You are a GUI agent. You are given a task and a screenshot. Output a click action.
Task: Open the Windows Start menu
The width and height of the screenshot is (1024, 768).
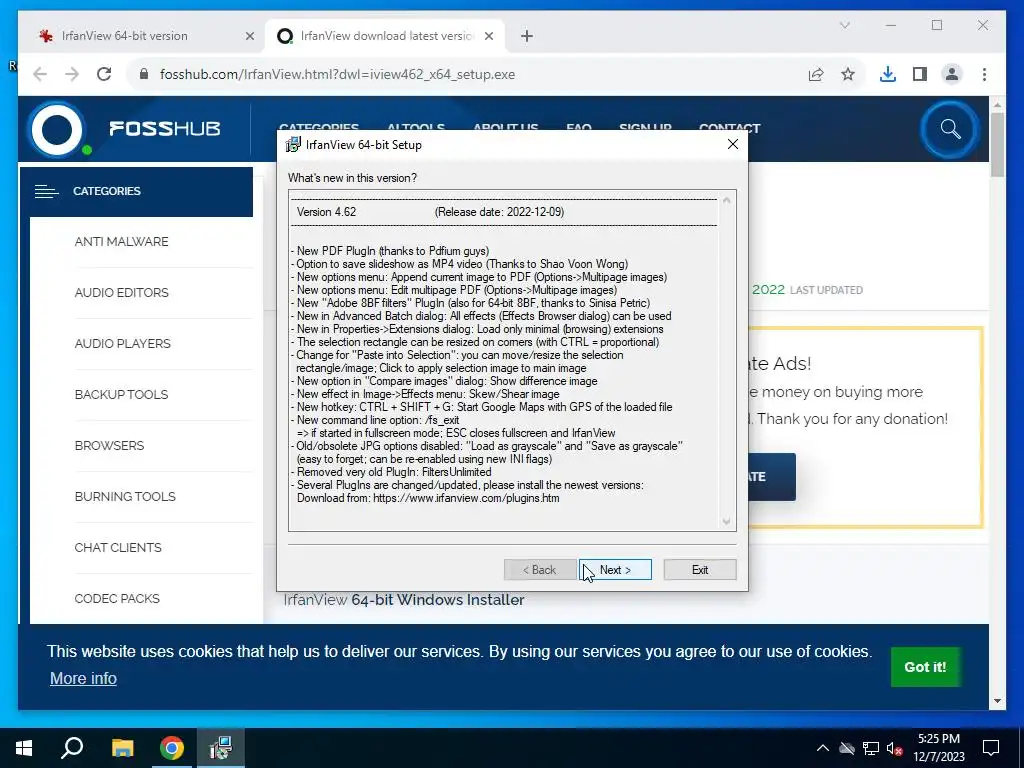pos(24,748)
